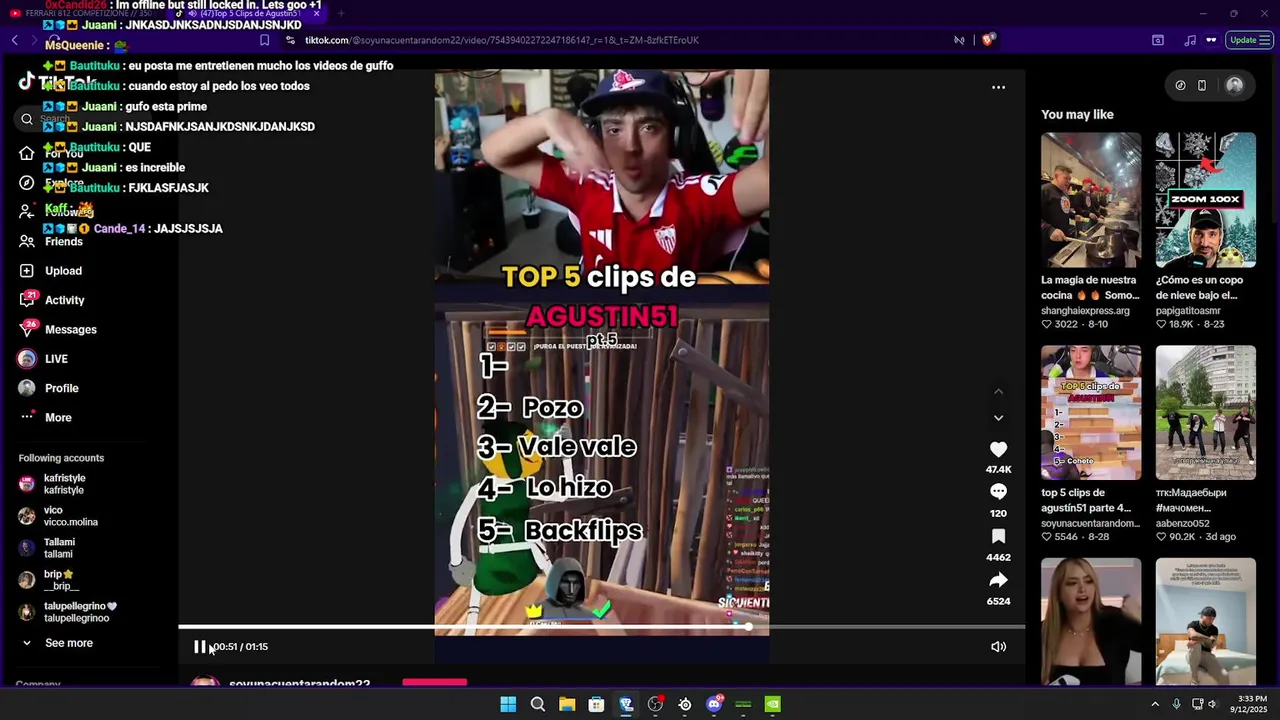Click the shanghaiexpress.arg author name
Image resolution: width=1280 pixels, height=720 pixels.
(1085, 311)
